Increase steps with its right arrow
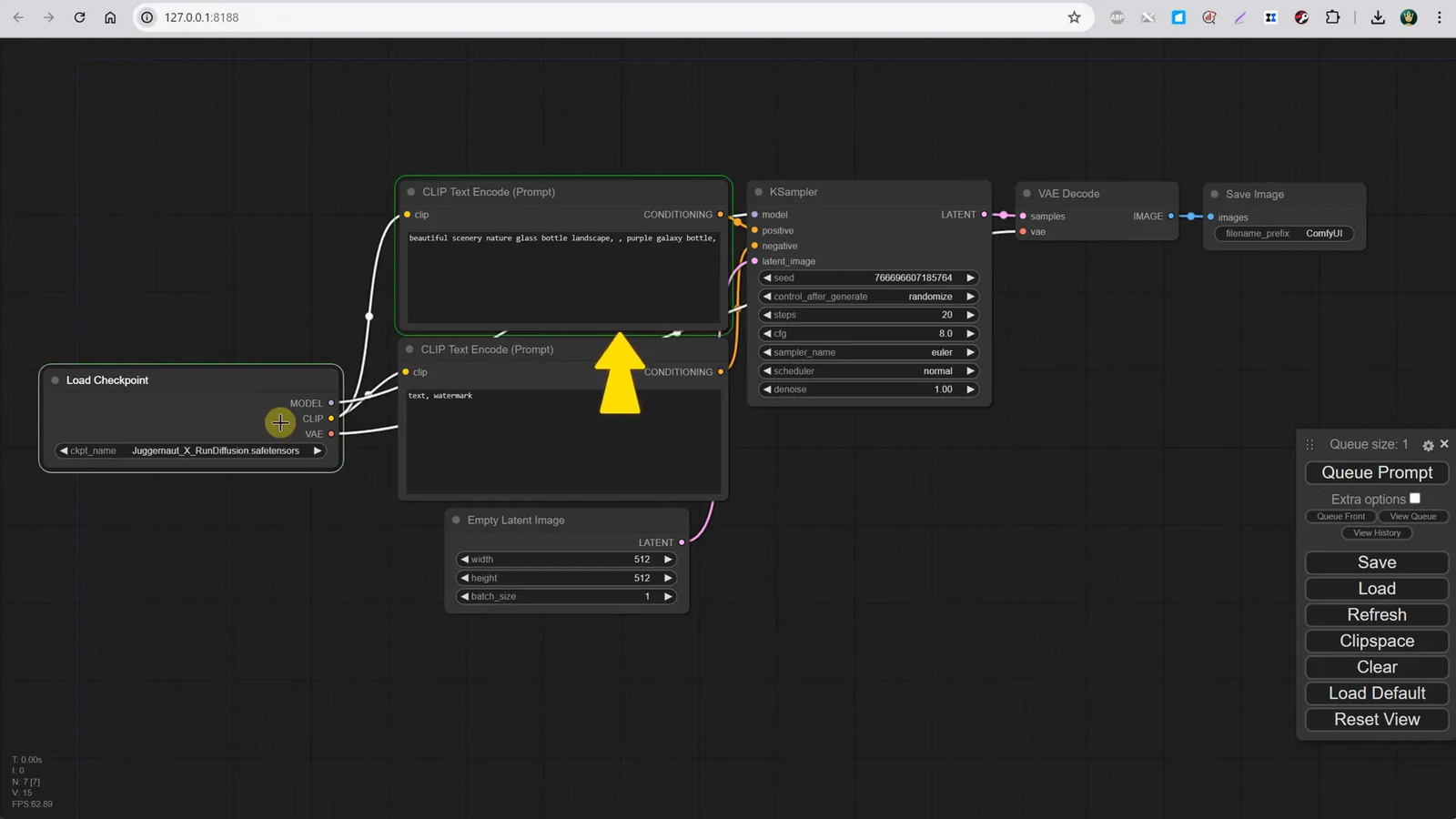This screenshot has height=819, width=1456. point(970,315)
